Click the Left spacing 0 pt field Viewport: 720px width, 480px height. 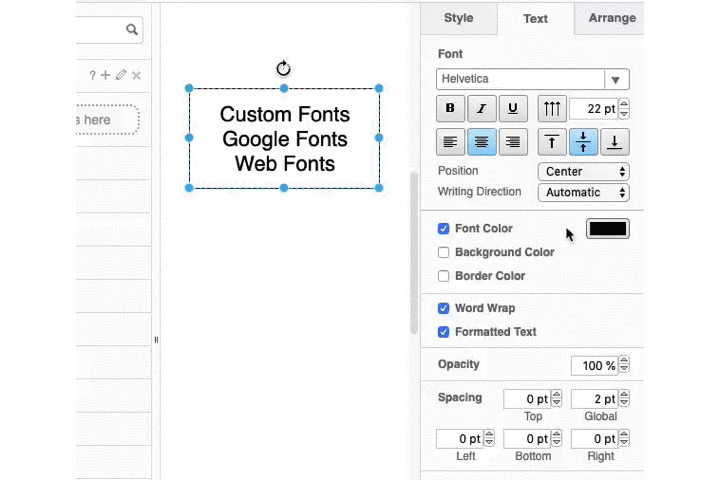point(460,439)
